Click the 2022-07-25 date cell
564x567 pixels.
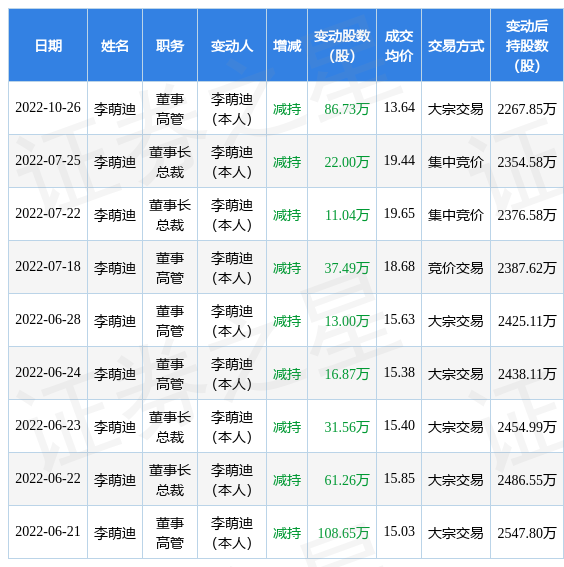[48, 161]
